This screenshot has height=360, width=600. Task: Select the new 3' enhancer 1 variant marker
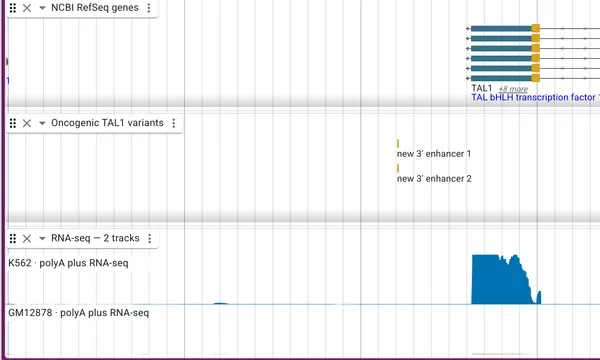pyautogui.click(x=398, y=143)
